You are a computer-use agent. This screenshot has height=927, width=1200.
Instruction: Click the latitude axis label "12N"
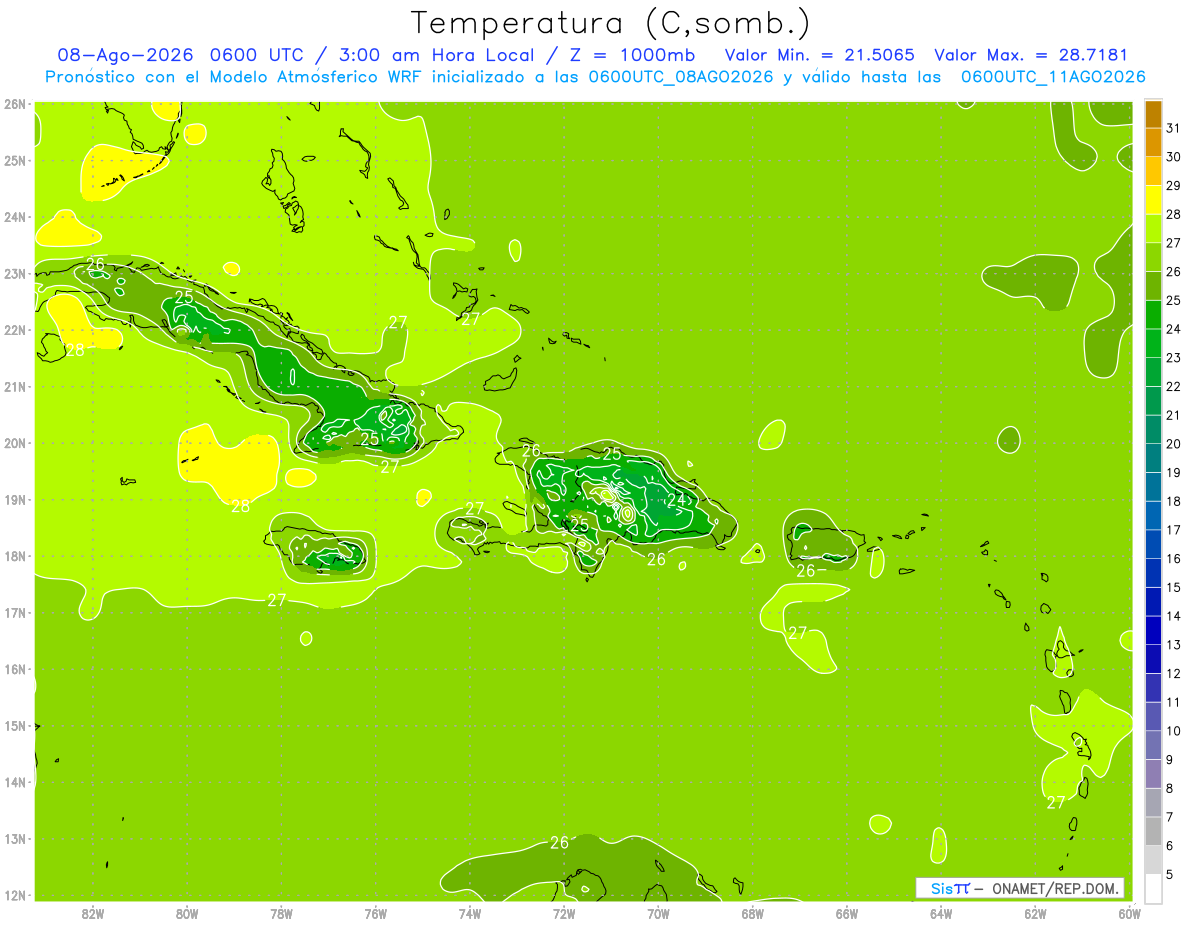click(x=14, y=895)
